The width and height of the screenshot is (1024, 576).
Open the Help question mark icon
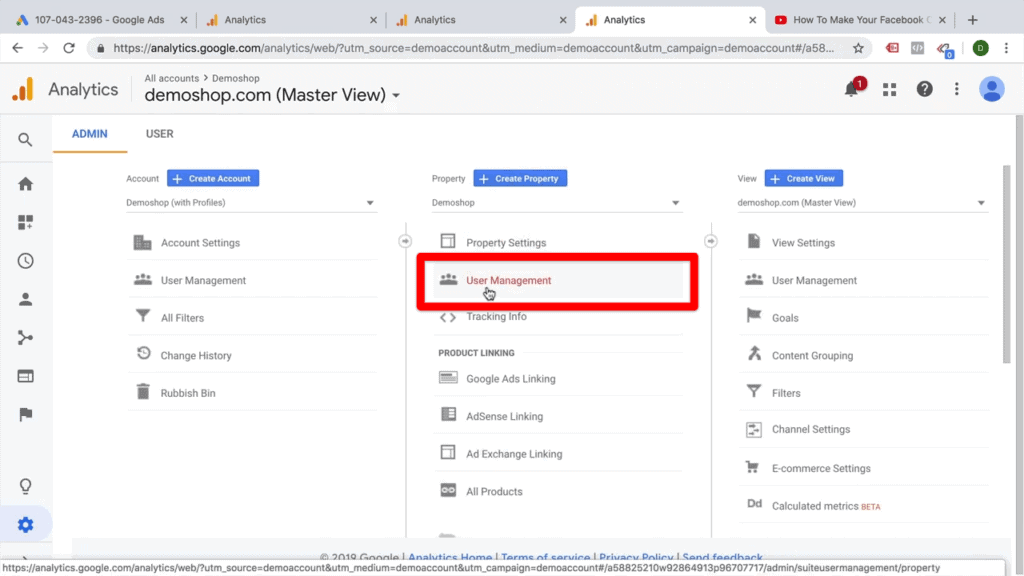click(x=924, y=89)
